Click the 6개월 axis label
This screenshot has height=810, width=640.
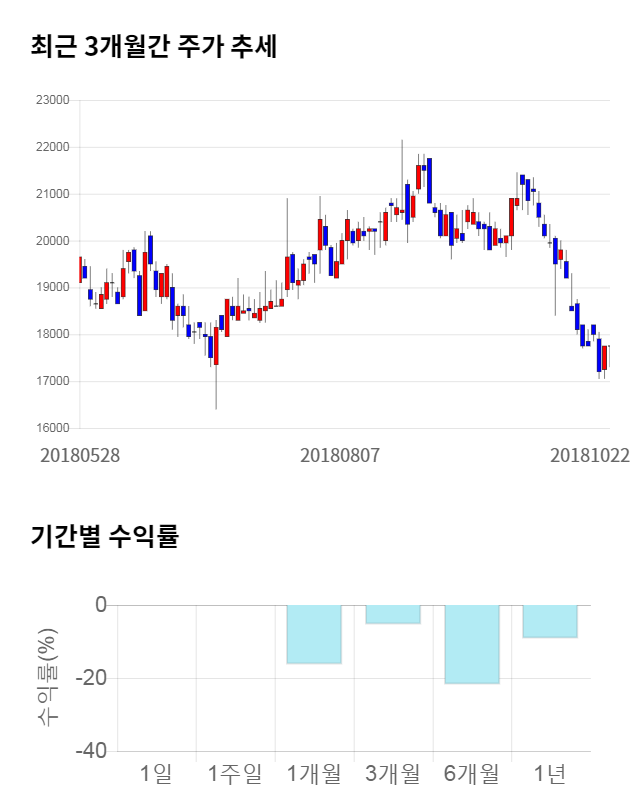point(471,773)
